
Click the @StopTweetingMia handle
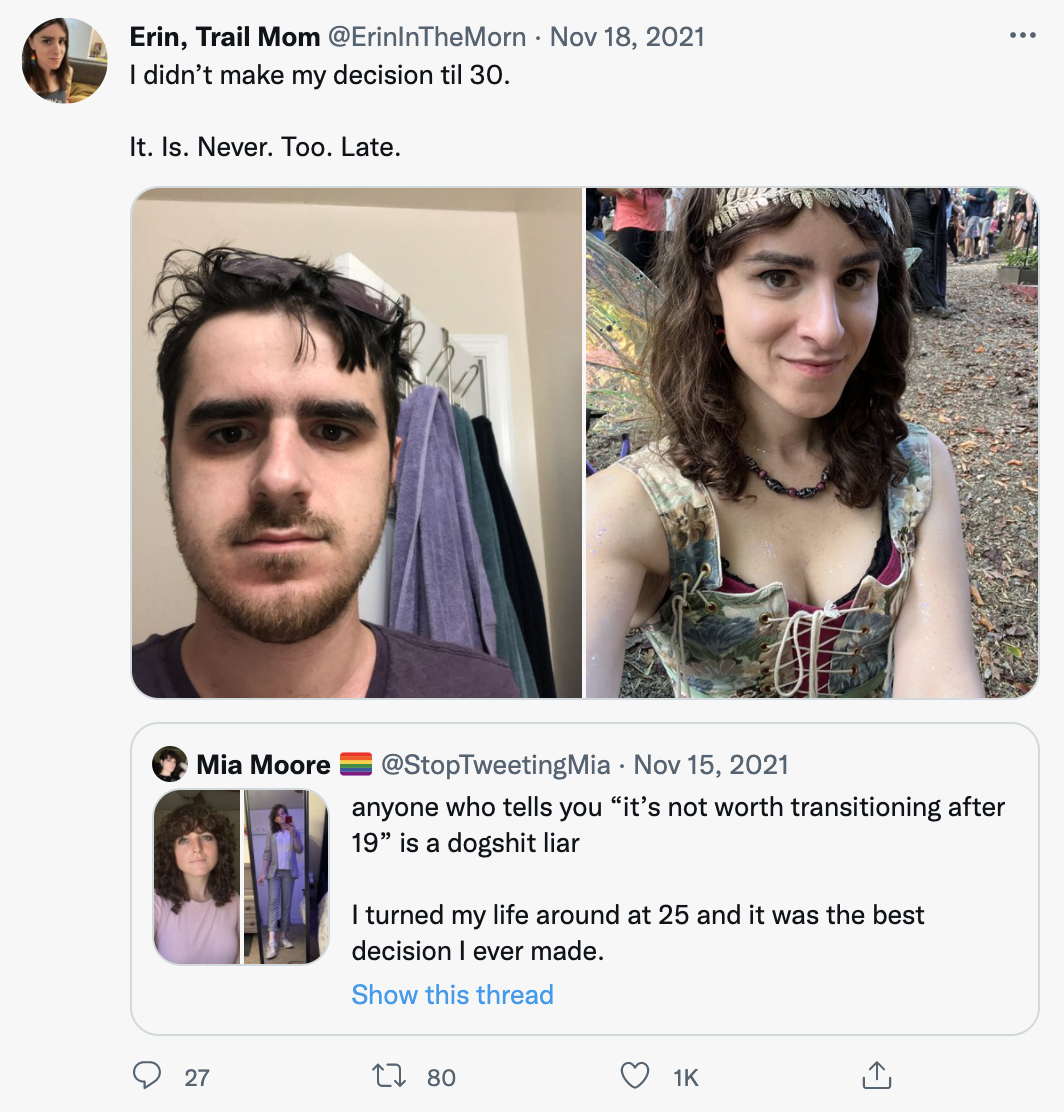click(496, 765)
